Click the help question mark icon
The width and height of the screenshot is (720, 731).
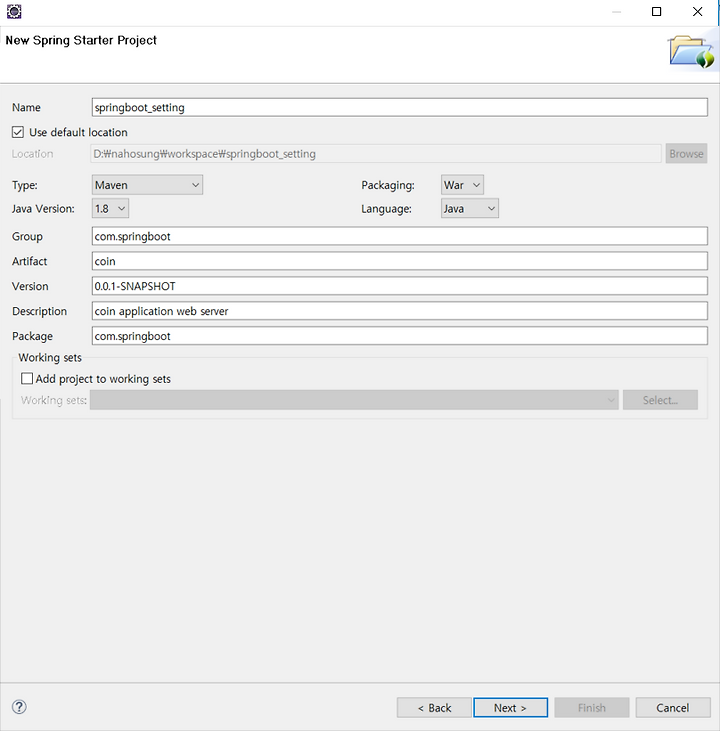(19, 707)
